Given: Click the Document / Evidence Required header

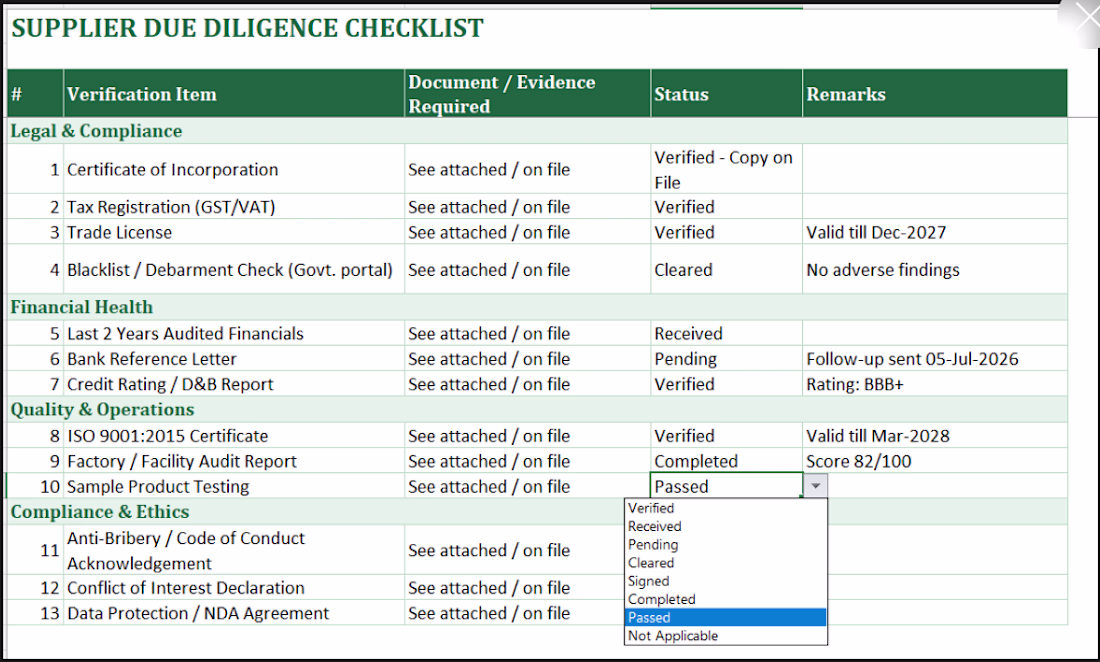Looking at the screenshot, I should (528, 93).
